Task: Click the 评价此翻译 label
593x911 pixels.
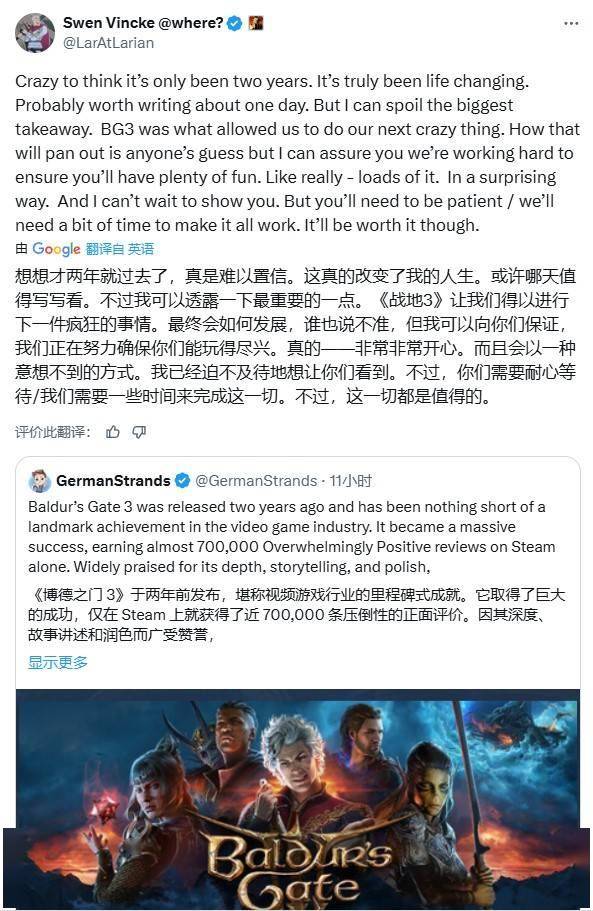Action: (x=53, y=432)
